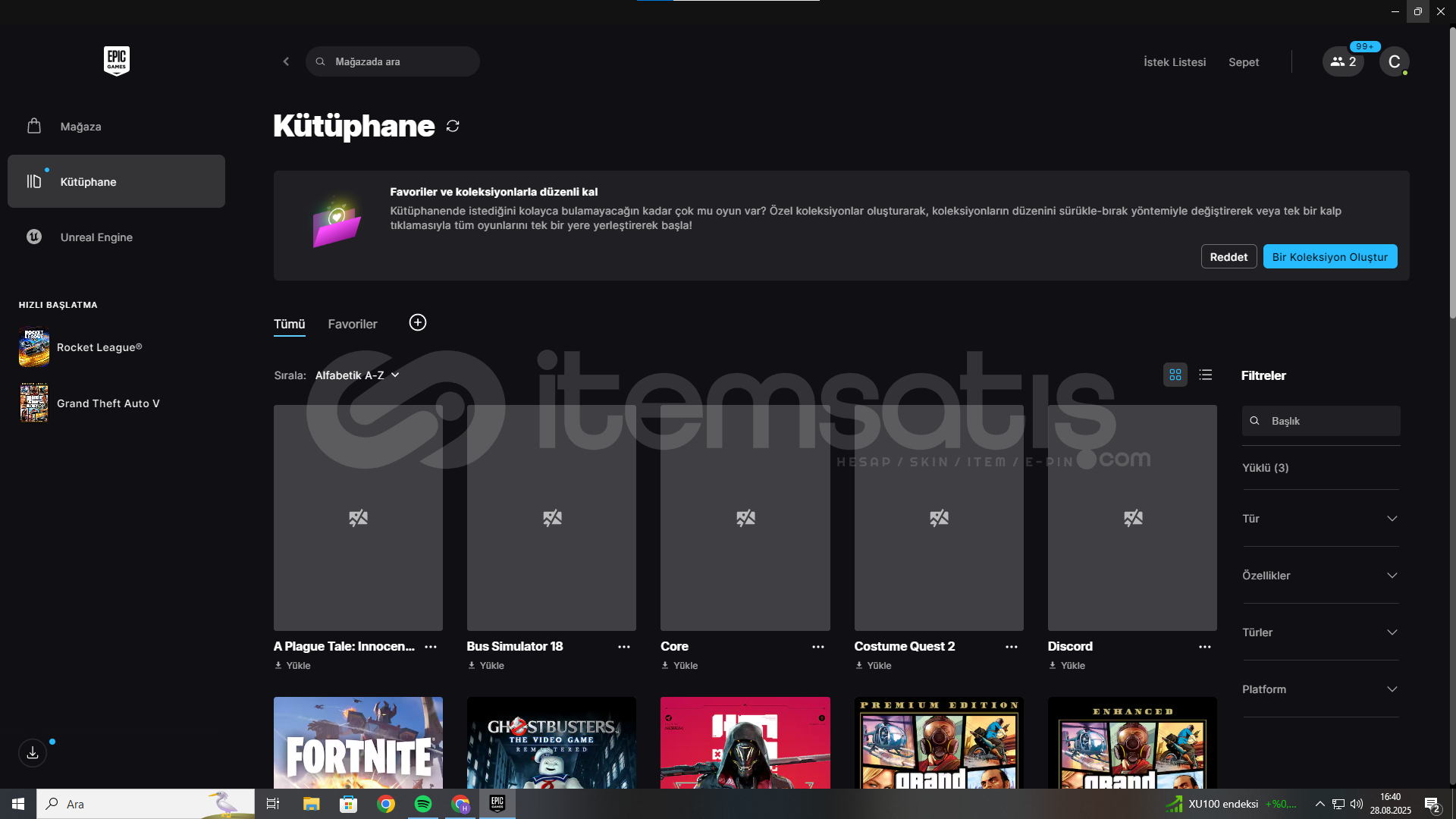This screenshot has width=1456, height=819.
Task: Open options menu for Core
Action: click(818, 647)
